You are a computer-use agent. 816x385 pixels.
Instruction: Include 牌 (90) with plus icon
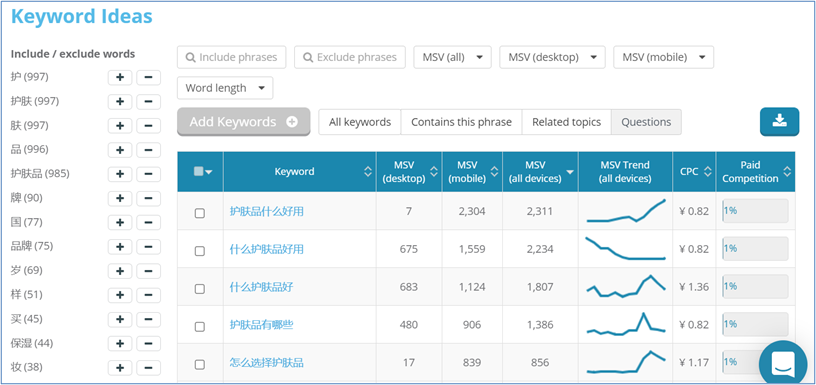tap(120, 198)
